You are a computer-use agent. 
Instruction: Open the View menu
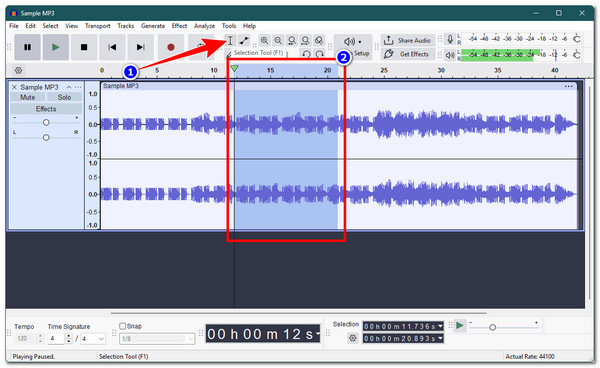pos(71,26)
